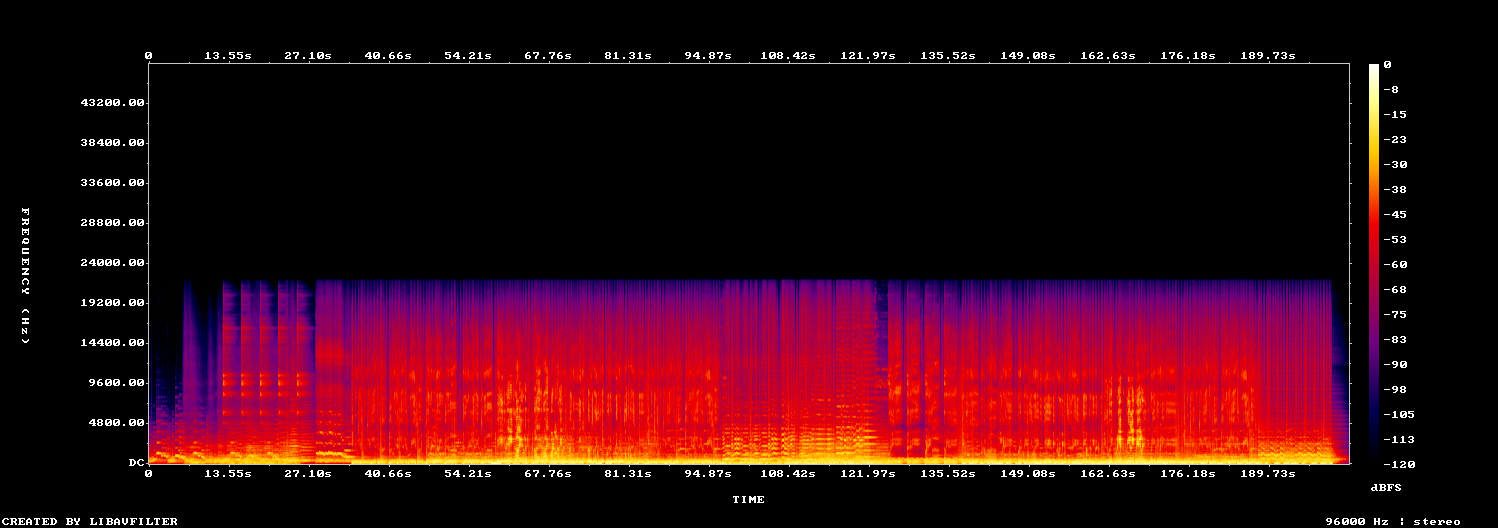
Task: Click 27.10s on the top time axis
Action: click(x=308, y=56)
